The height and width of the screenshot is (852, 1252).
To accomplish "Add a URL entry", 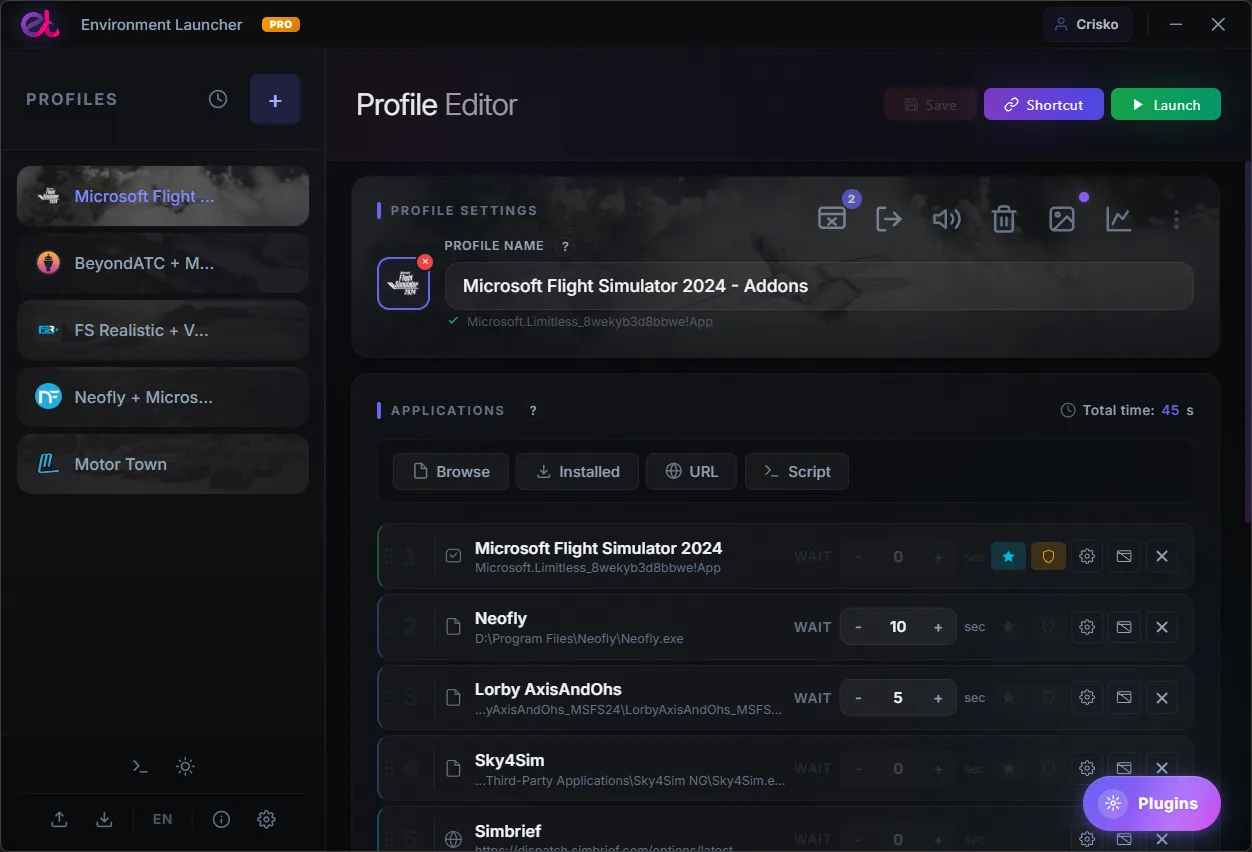I will point(692,471).
